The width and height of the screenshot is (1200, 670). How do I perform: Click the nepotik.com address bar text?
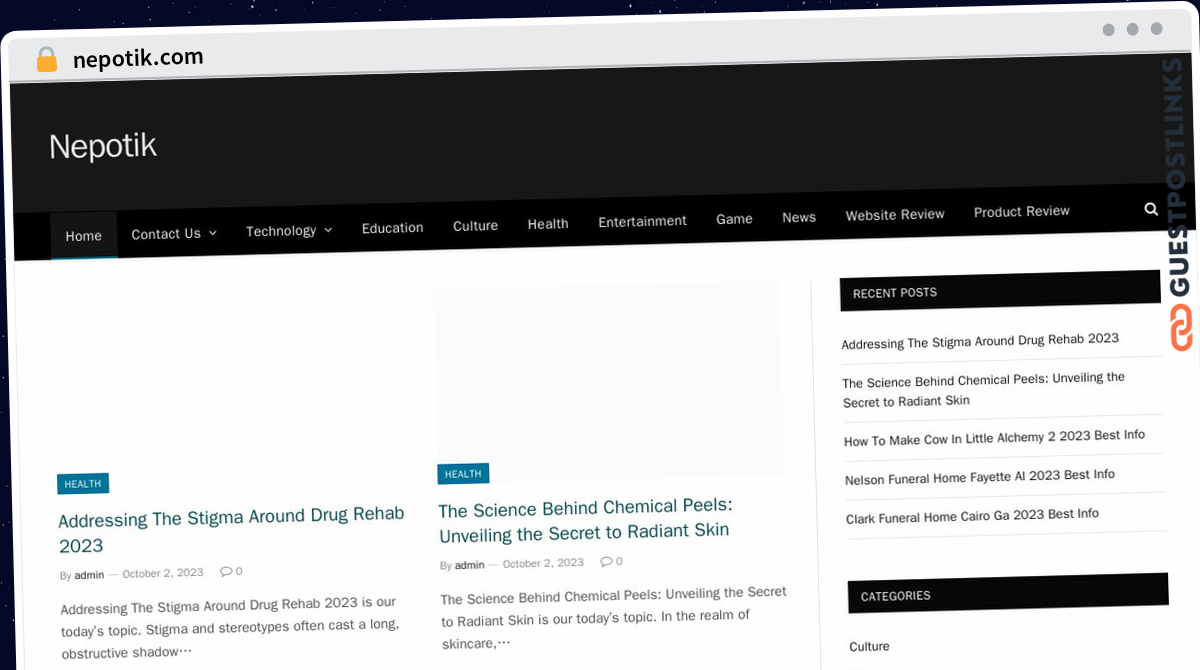138,59
